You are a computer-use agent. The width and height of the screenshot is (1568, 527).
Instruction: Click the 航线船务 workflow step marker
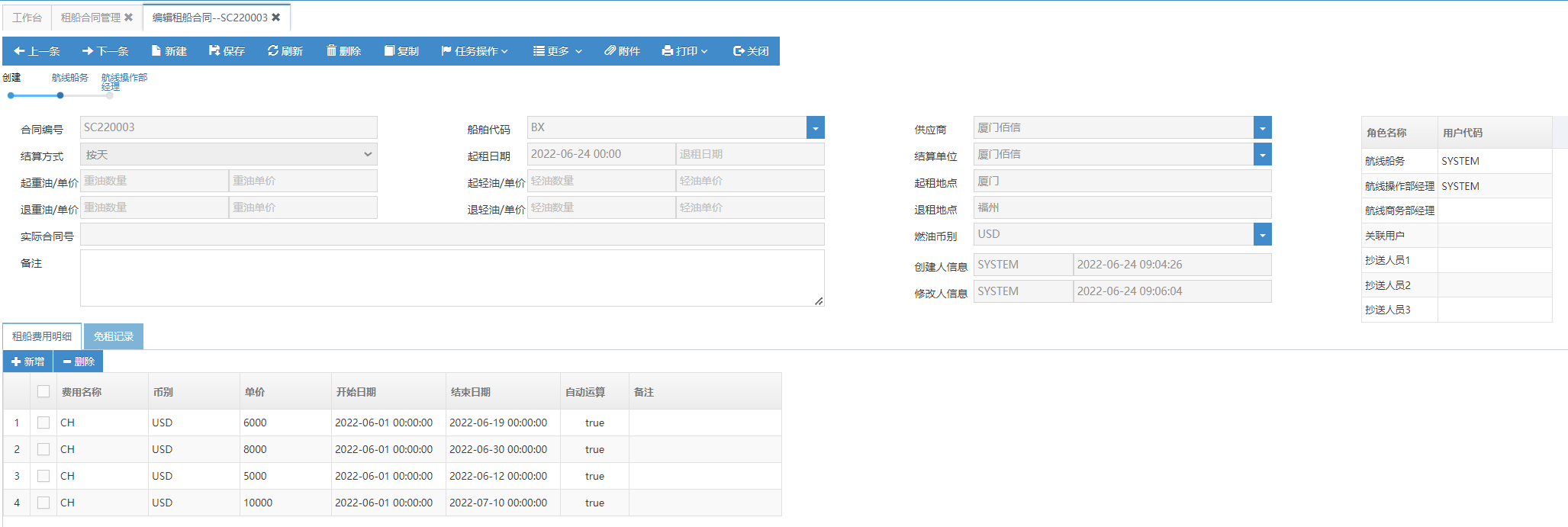click(x=60, y=95)
